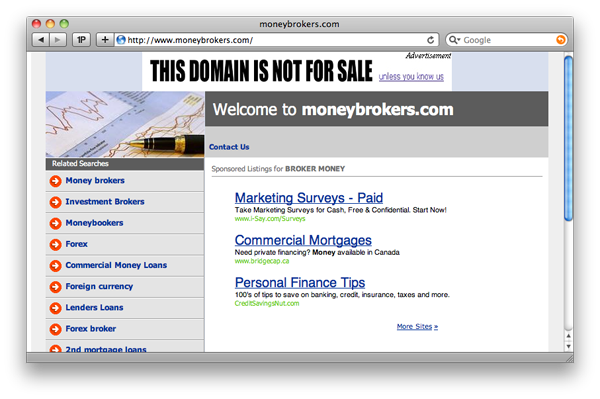
Task: Open the Moneybookers link
Action: (94, 223)
